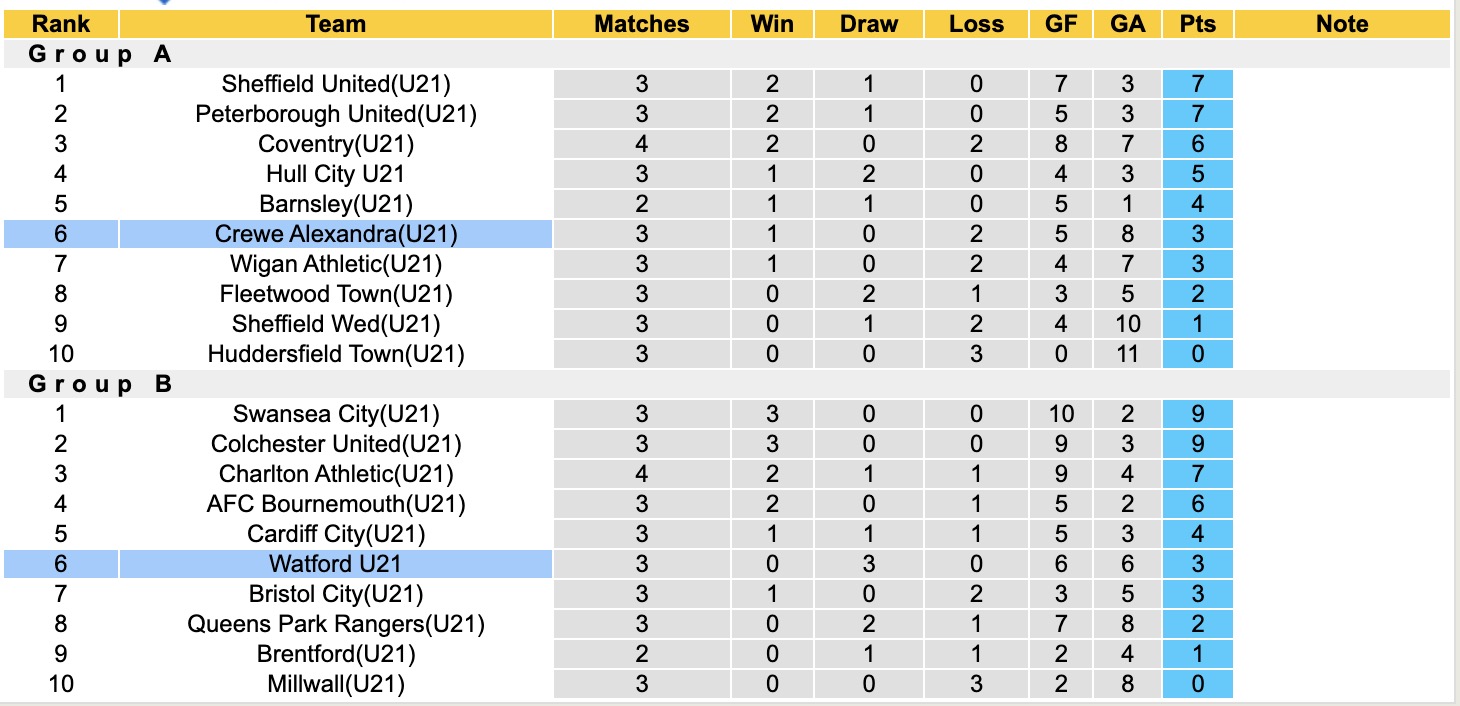This screenshot has width=1460, height=706.
Task: Click the Sheffield United(U21) team name
Action: click(x=336, y=84)
